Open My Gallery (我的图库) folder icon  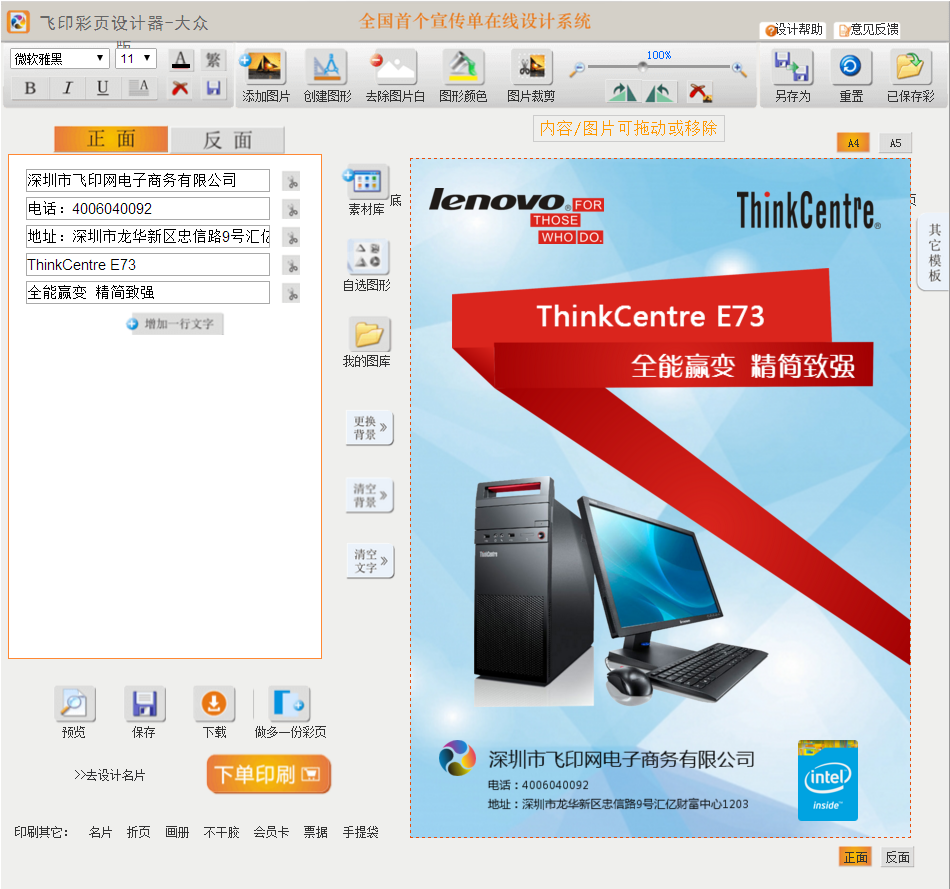368,334
